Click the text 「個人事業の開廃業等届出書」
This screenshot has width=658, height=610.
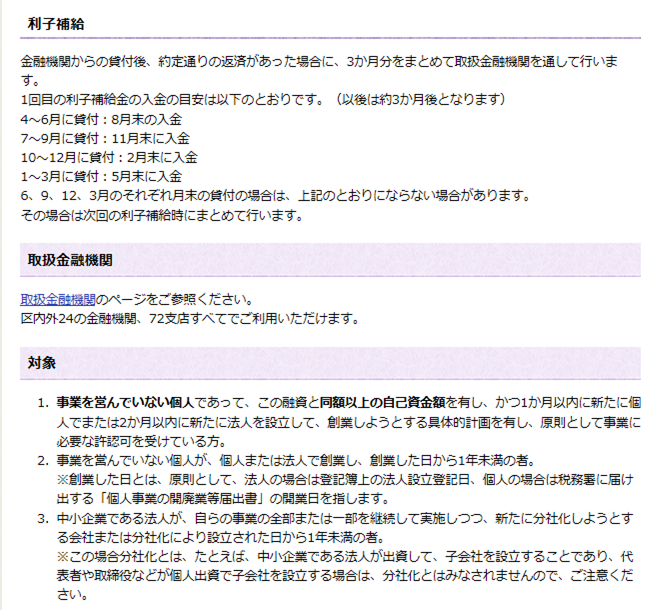(x=183, y=499)
